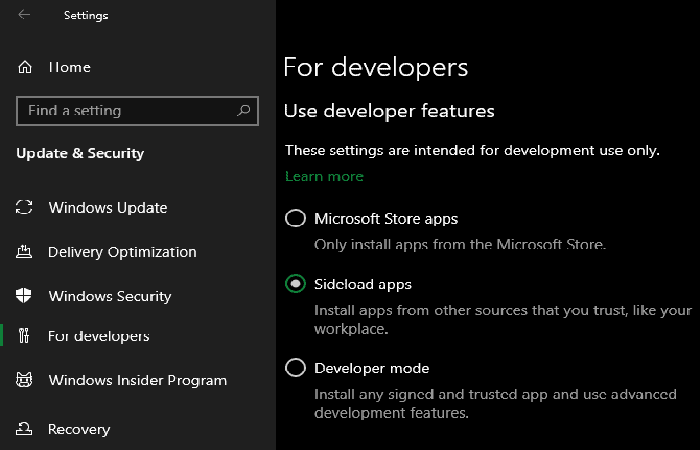
Task: Click the Settings window title text
Action: coord(86,15)
